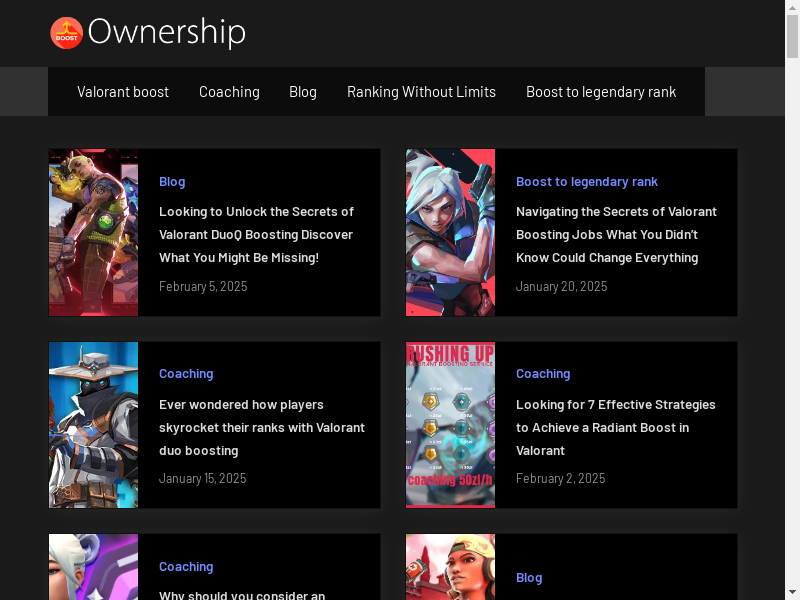The width and height of the screenshot is (800, 600).
Task: Open the masked gunslinger character thumbnail
Action: [94, 425]
